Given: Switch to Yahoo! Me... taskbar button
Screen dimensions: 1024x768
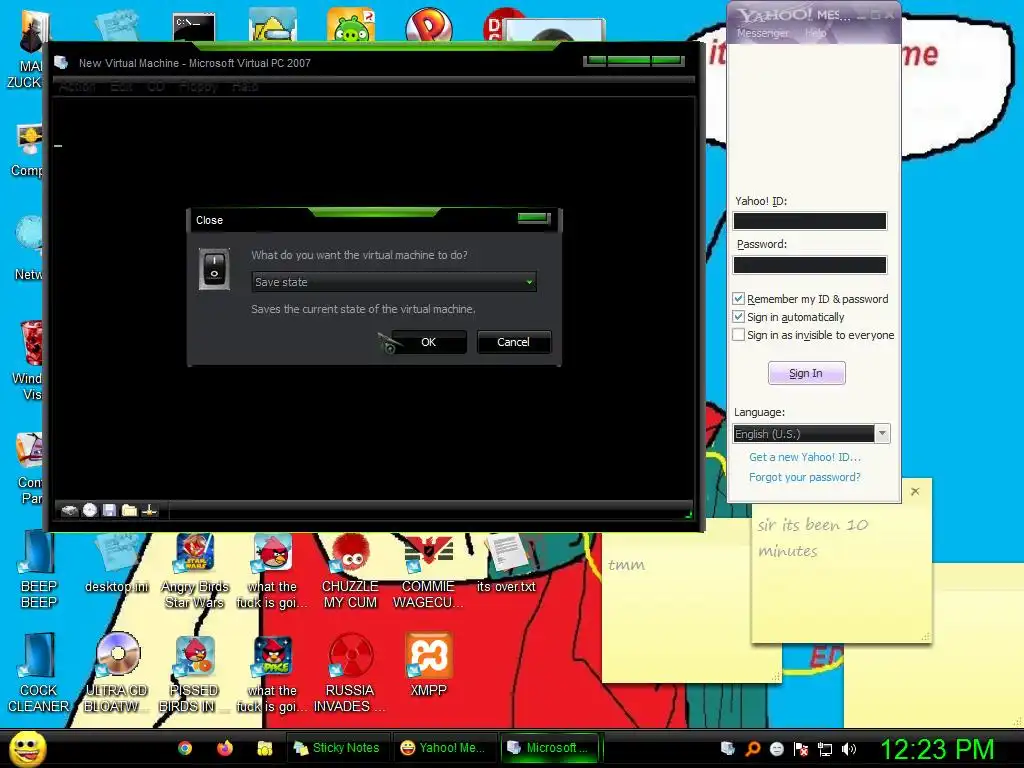Looking at the screenshot, I should [443, 748].
